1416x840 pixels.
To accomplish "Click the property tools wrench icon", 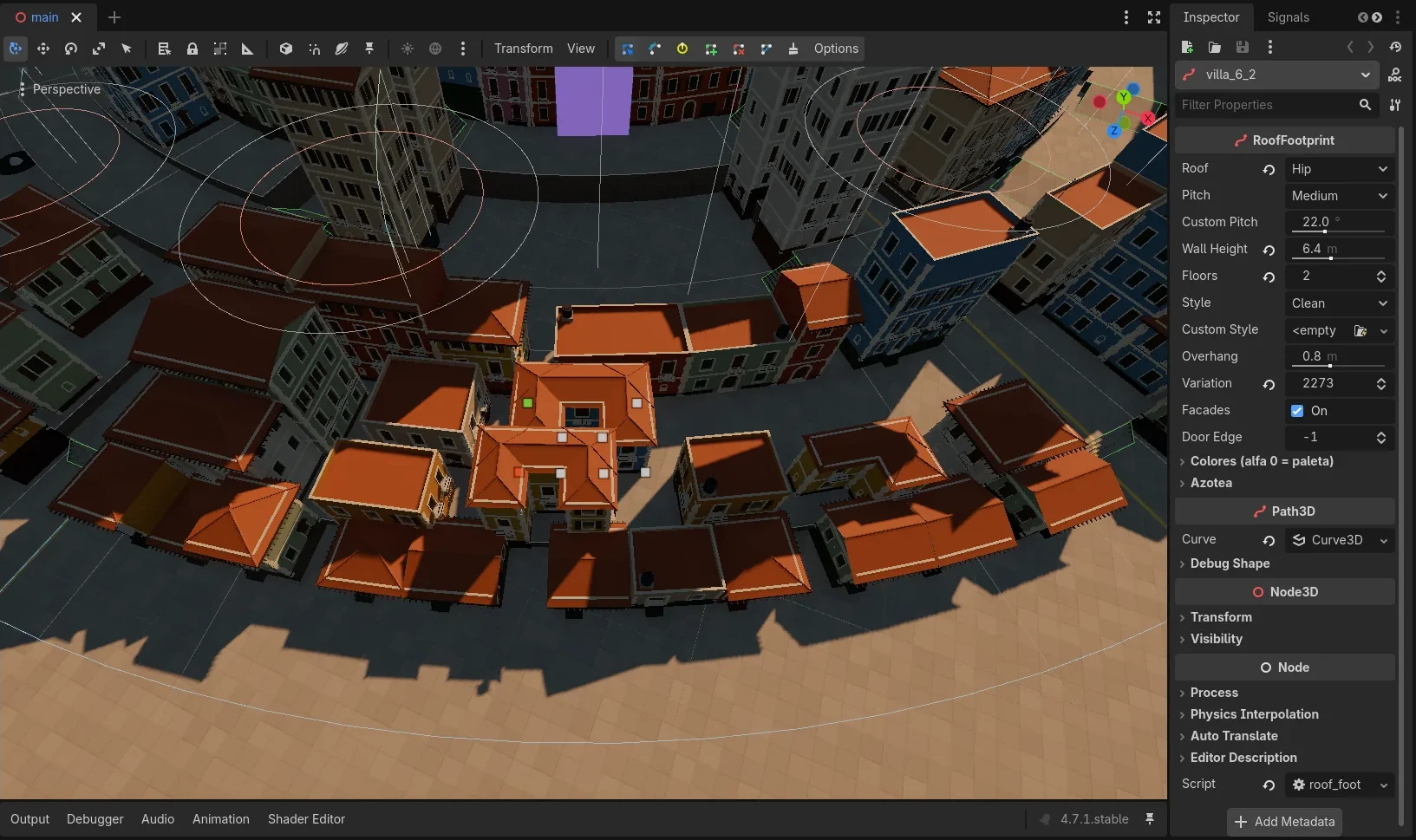I will (1394, 105).
